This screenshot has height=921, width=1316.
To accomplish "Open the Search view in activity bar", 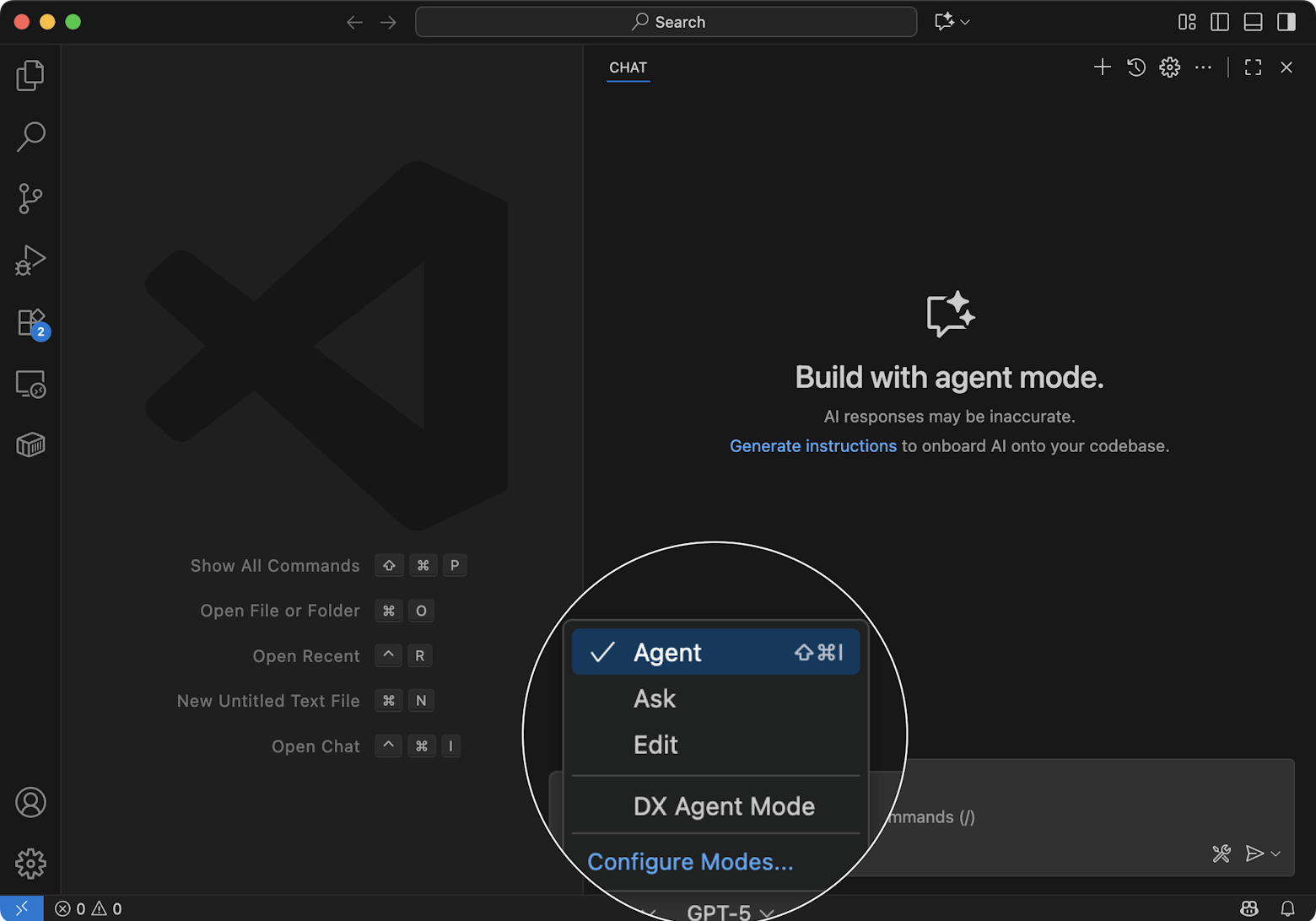I will (x=30, y=137).
